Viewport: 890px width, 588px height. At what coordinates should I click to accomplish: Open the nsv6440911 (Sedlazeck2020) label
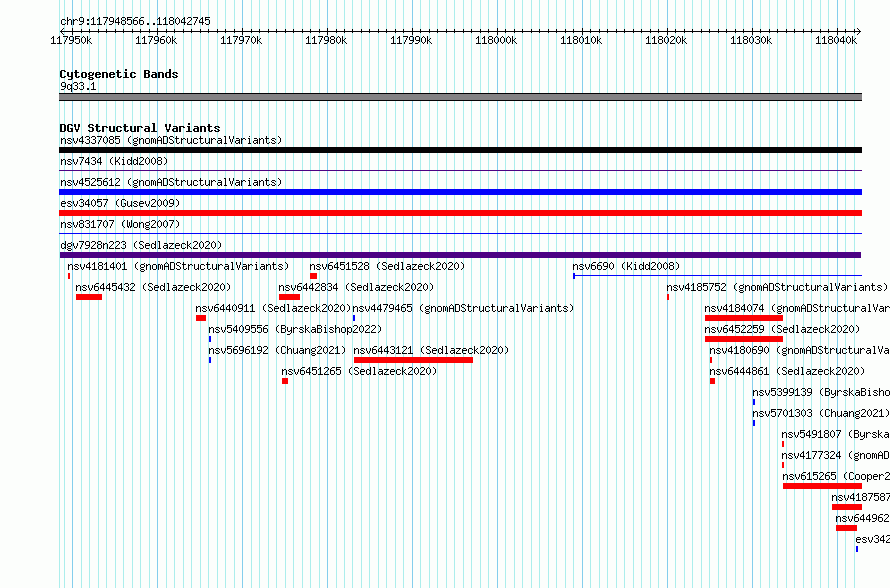click(273, 308)
